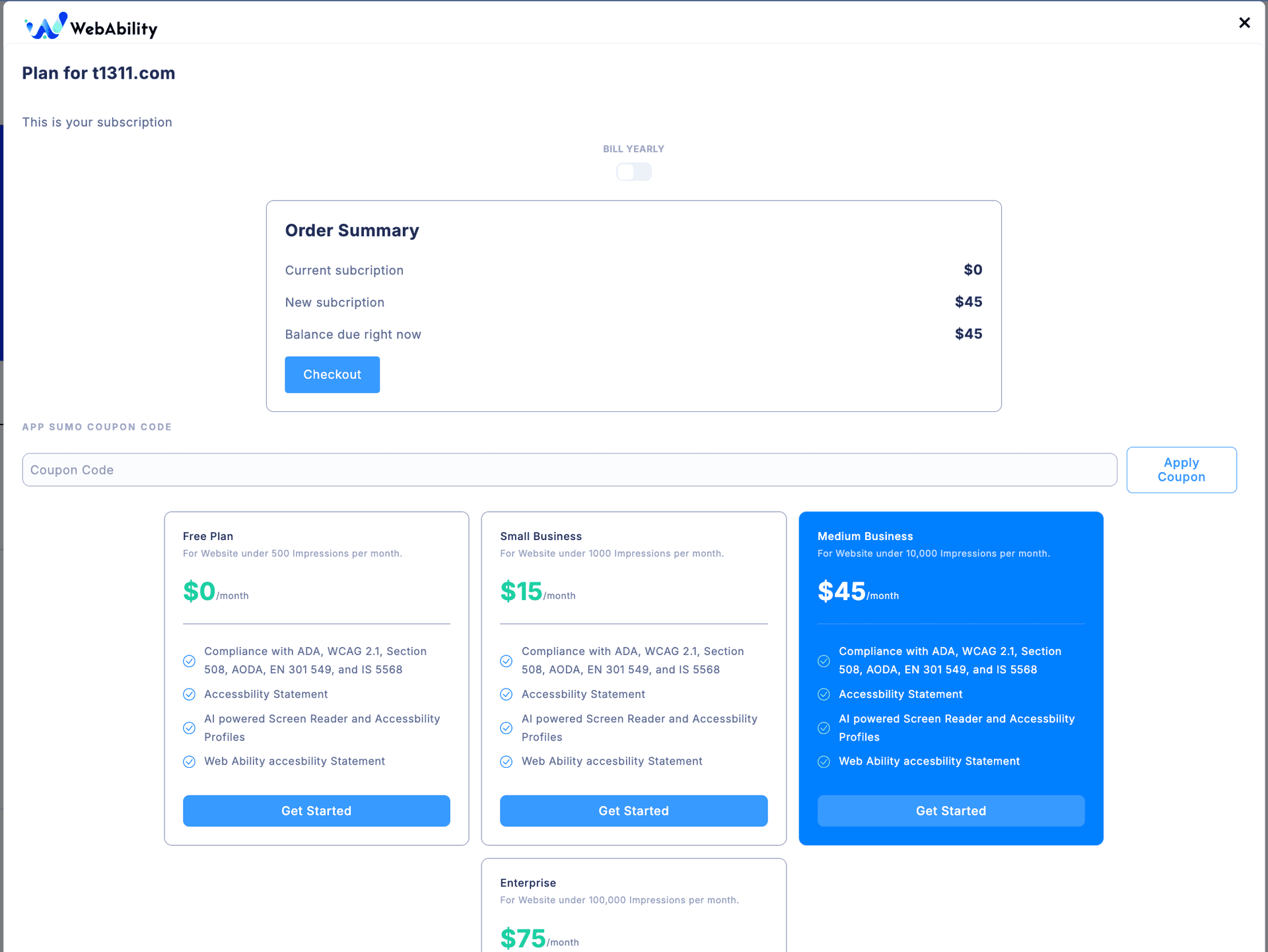Select the Small Business card title
Image resolution: width=1268 pixels, height=952 pixels.
coord(541,536)
